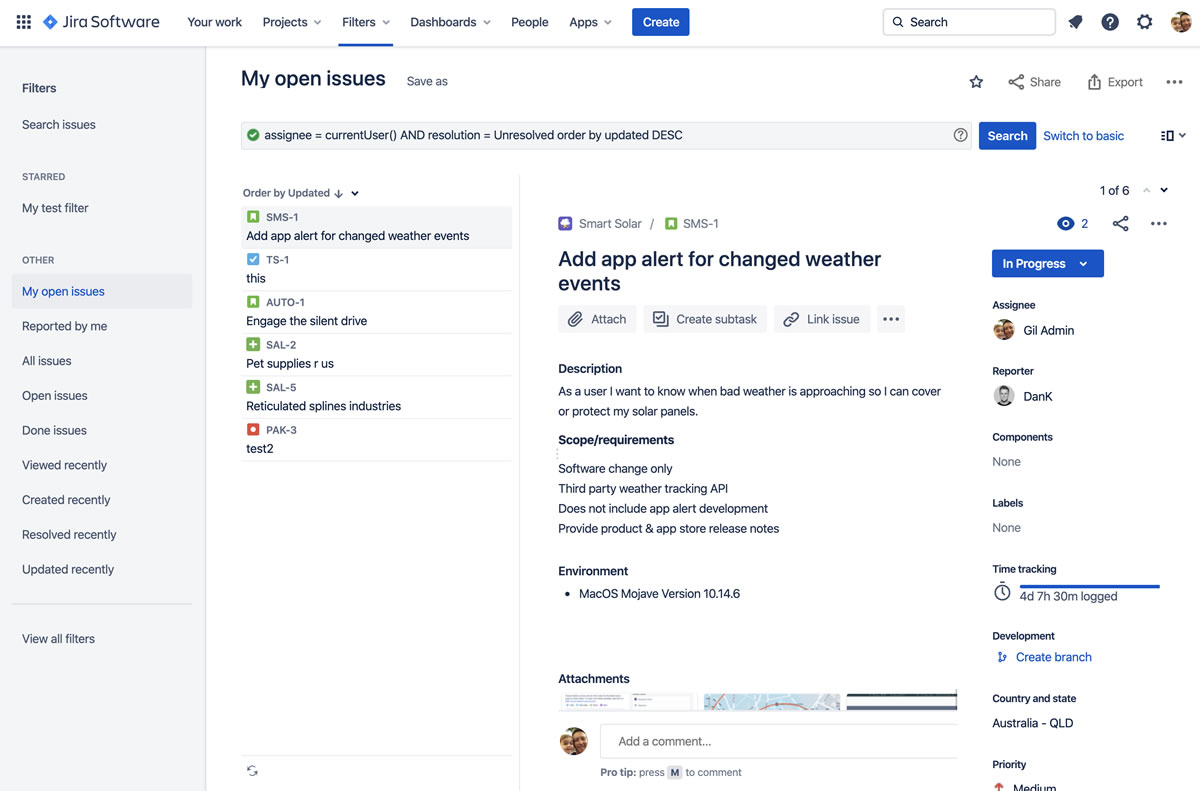Expand the Projects menu
The image size is (1200, 791).
pos(292,22)
